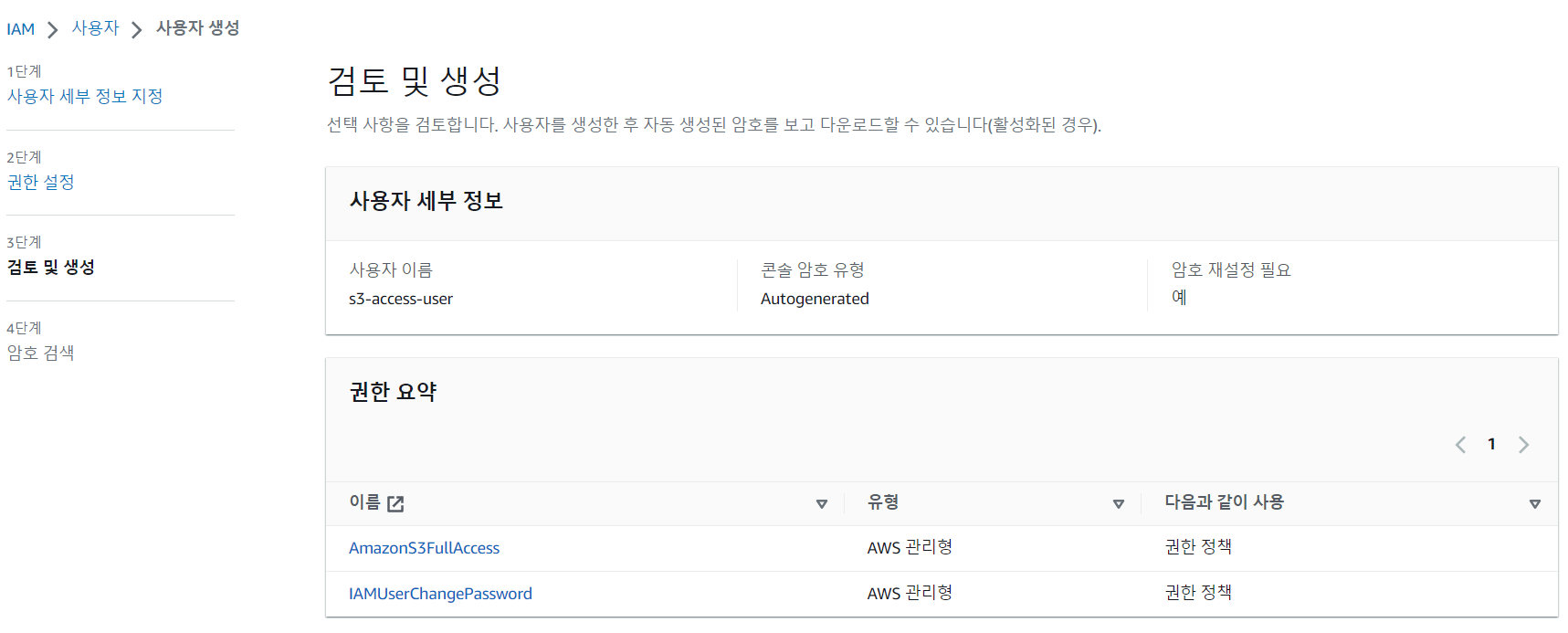The image size is (1568, 633).
Task: Select step 3 검토 및 생성
Action: coord(51,267)
